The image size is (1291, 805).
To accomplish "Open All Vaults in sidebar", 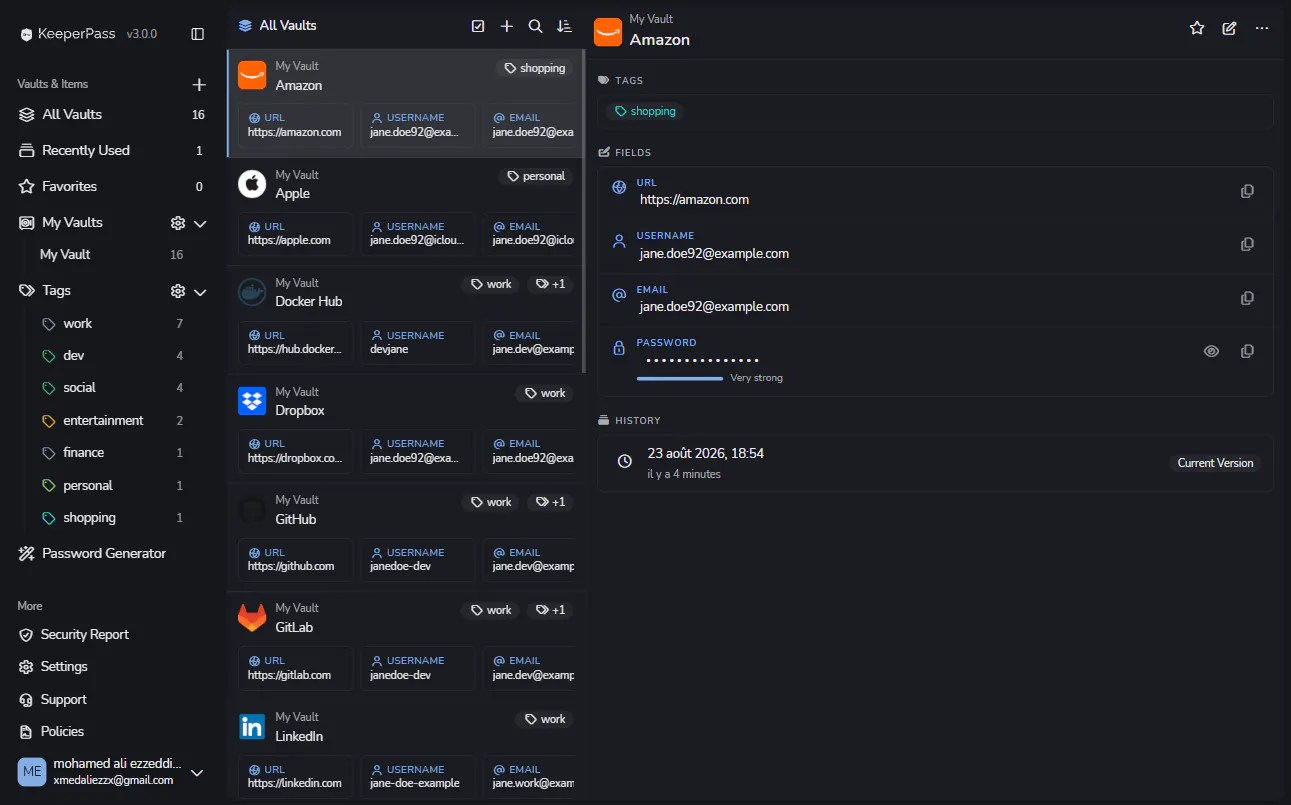I will (113, 115).
